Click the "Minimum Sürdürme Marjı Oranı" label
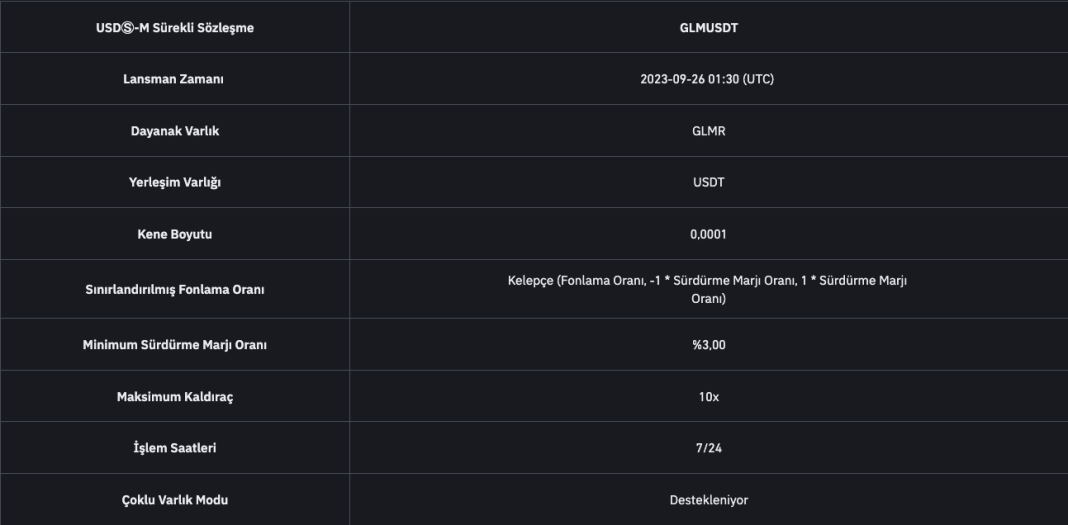Image resolution: width=1068 pixels, height=525 pixels. click(174, 345)
